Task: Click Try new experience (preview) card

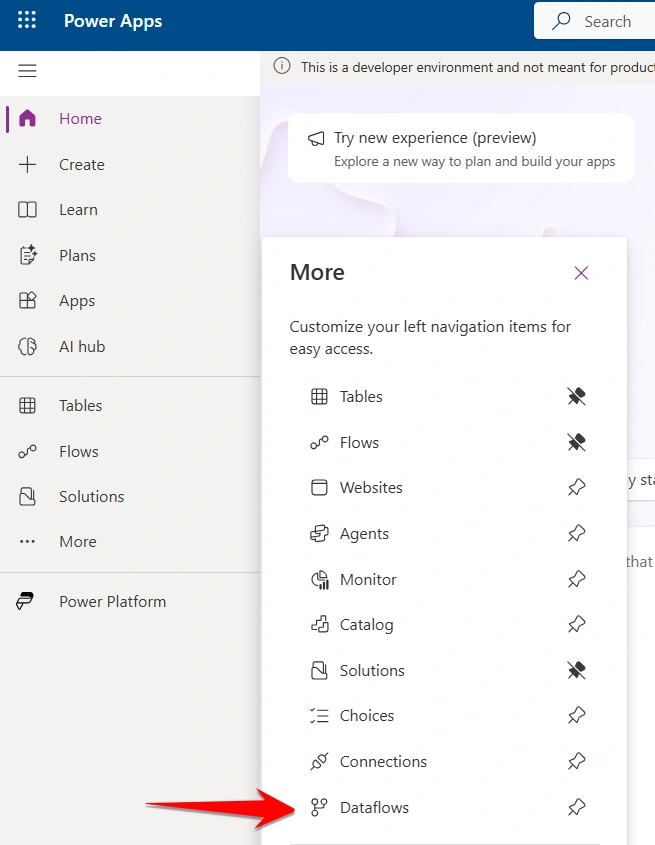Action: [x=460, y=148]
